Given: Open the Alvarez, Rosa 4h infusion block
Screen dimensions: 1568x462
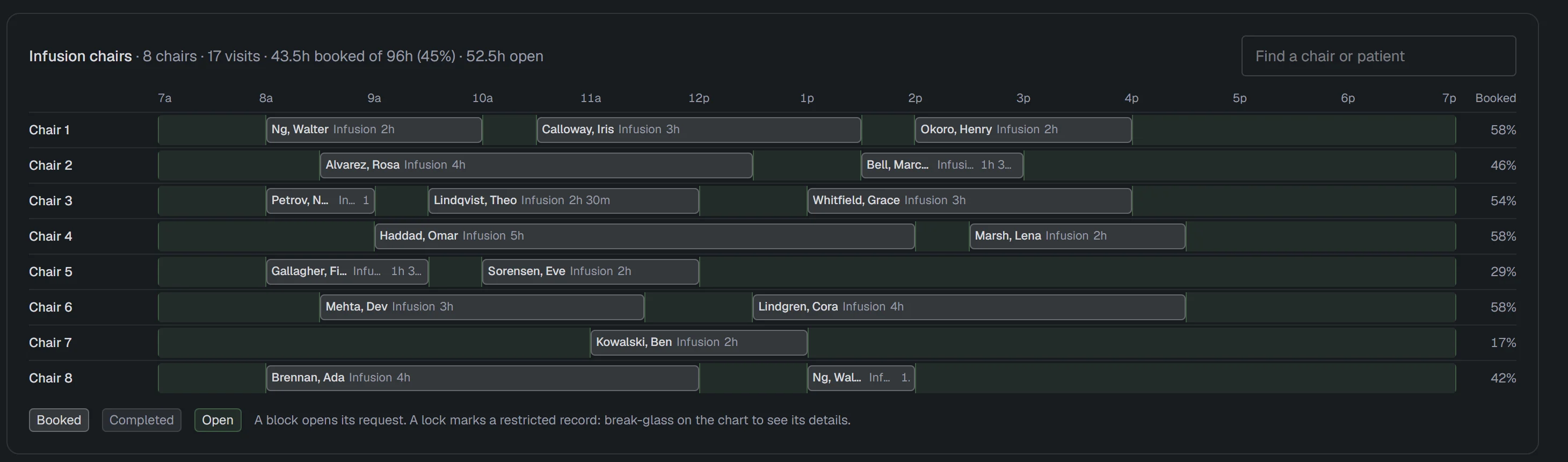Looking at the screenshot, I should (536, 165).
